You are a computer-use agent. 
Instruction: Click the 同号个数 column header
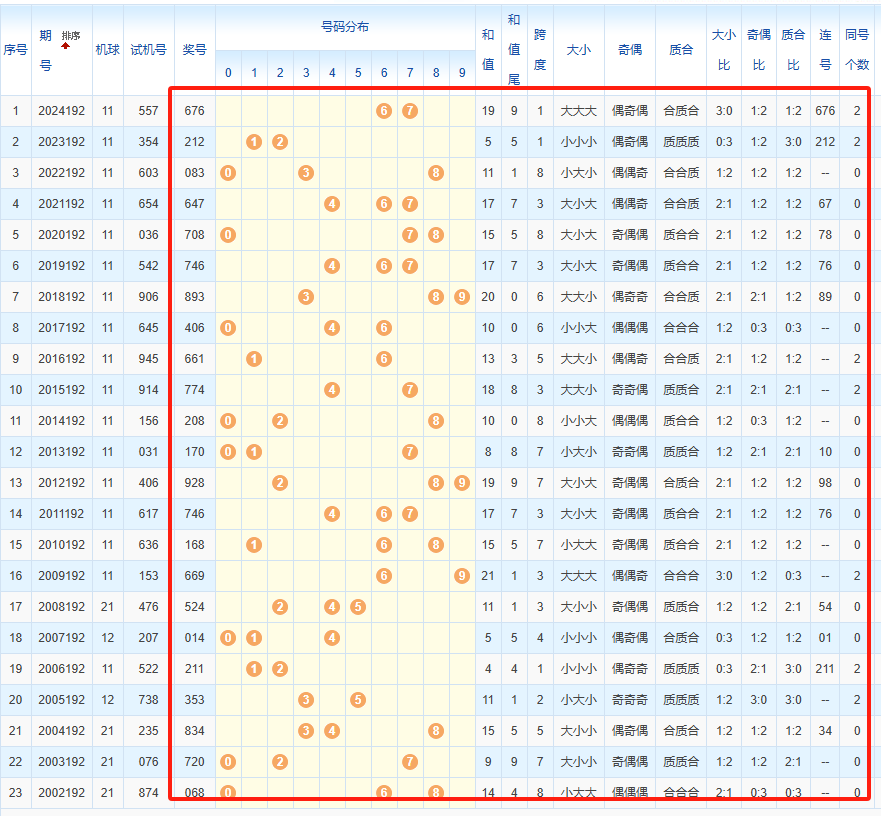tap(857, 49)
